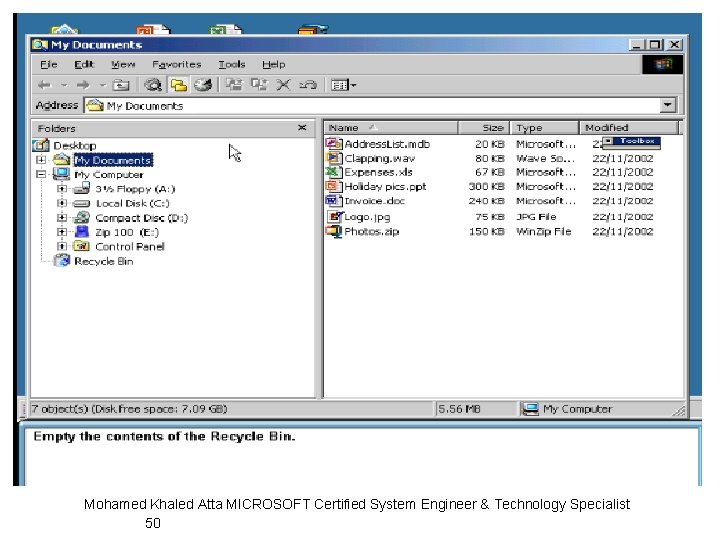Open the History toolbar button

point(202,85)
